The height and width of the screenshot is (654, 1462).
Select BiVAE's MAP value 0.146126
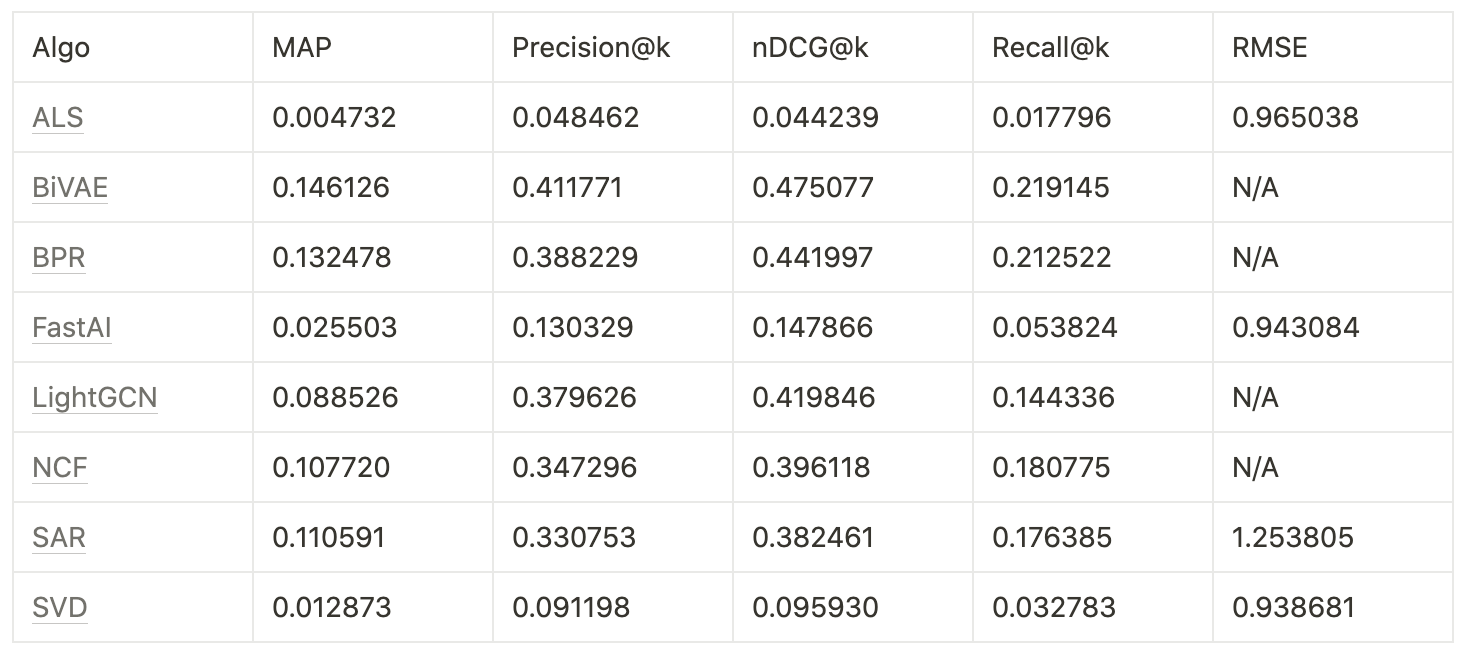[x=330, y=188]
